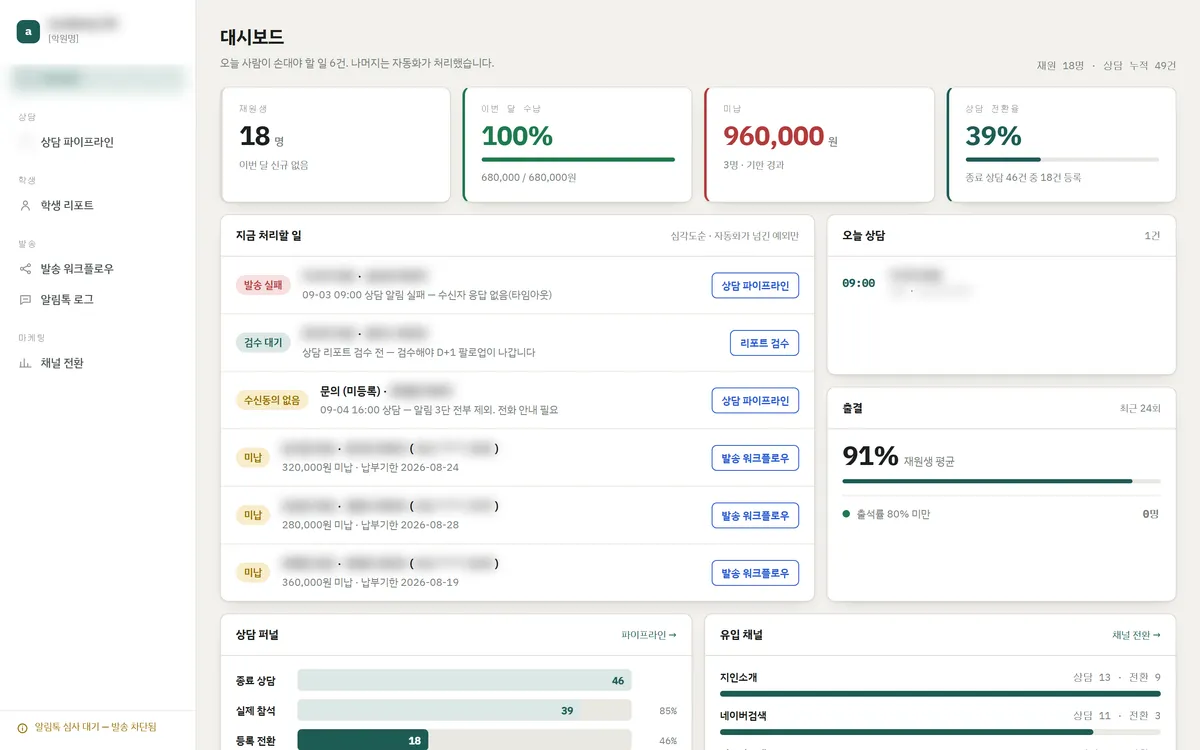The height and width of the screenshot is (750, 1200).
Task: Click the 46% label beside 등록 전환
Action: [668, 741]
